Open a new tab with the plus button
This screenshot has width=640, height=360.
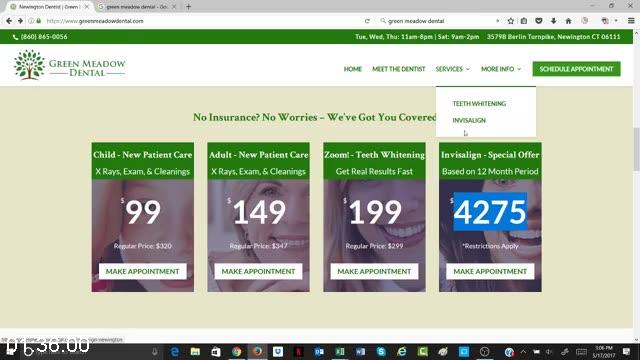189,7
